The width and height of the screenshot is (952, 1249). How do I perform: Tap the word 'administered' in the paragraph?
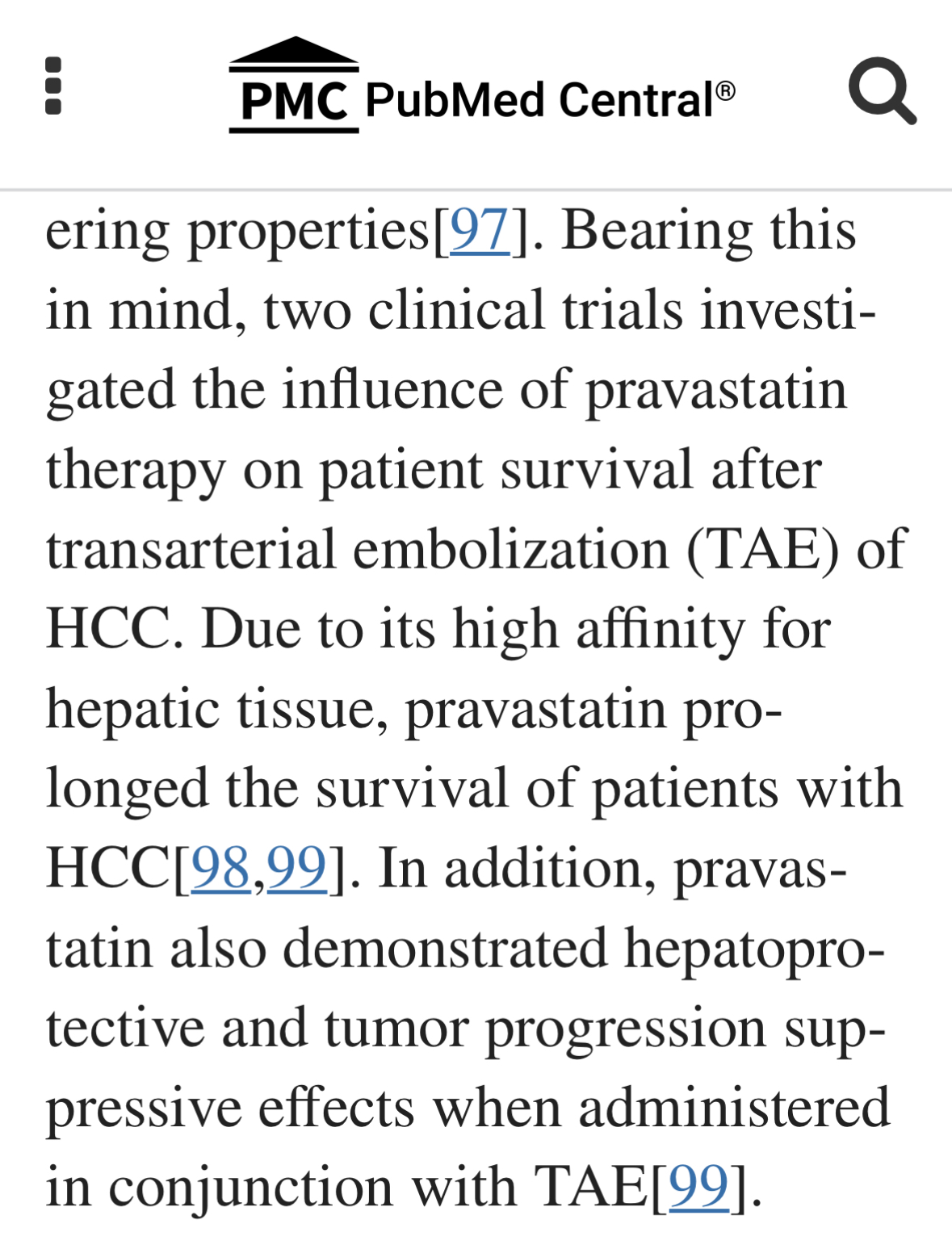click(x=734, y=1108)
